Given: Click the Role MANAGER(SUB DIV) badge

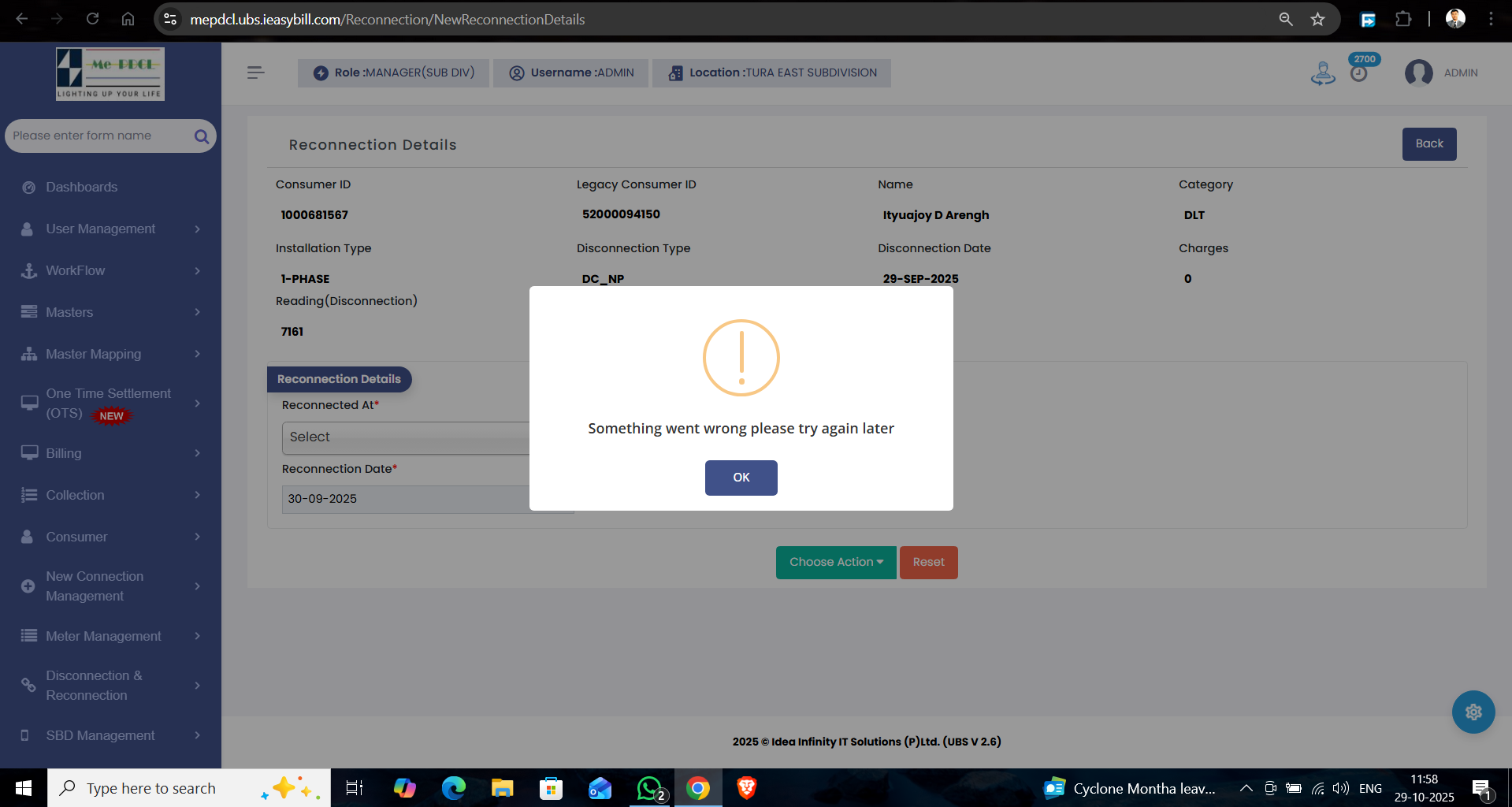Looking at the screenshot, I should (393, 73).
